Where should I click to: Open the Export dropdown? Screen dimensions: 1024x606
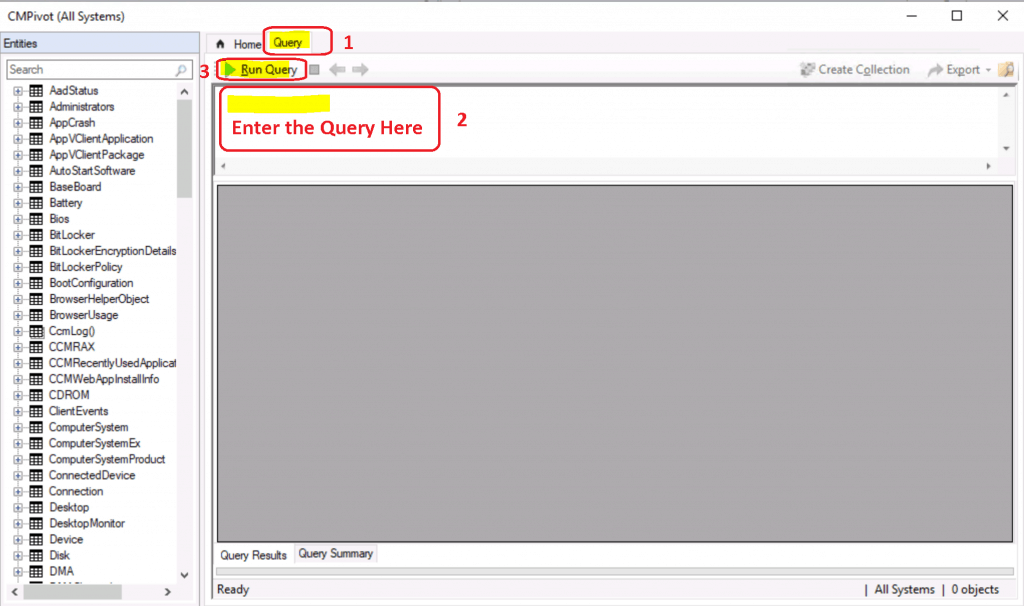(x=959, y=69)
